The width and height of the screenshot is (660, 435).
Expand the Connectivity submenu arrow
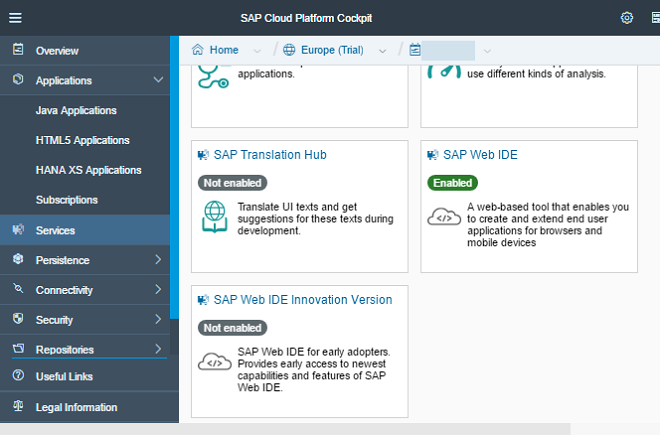(x=158, y=289)
